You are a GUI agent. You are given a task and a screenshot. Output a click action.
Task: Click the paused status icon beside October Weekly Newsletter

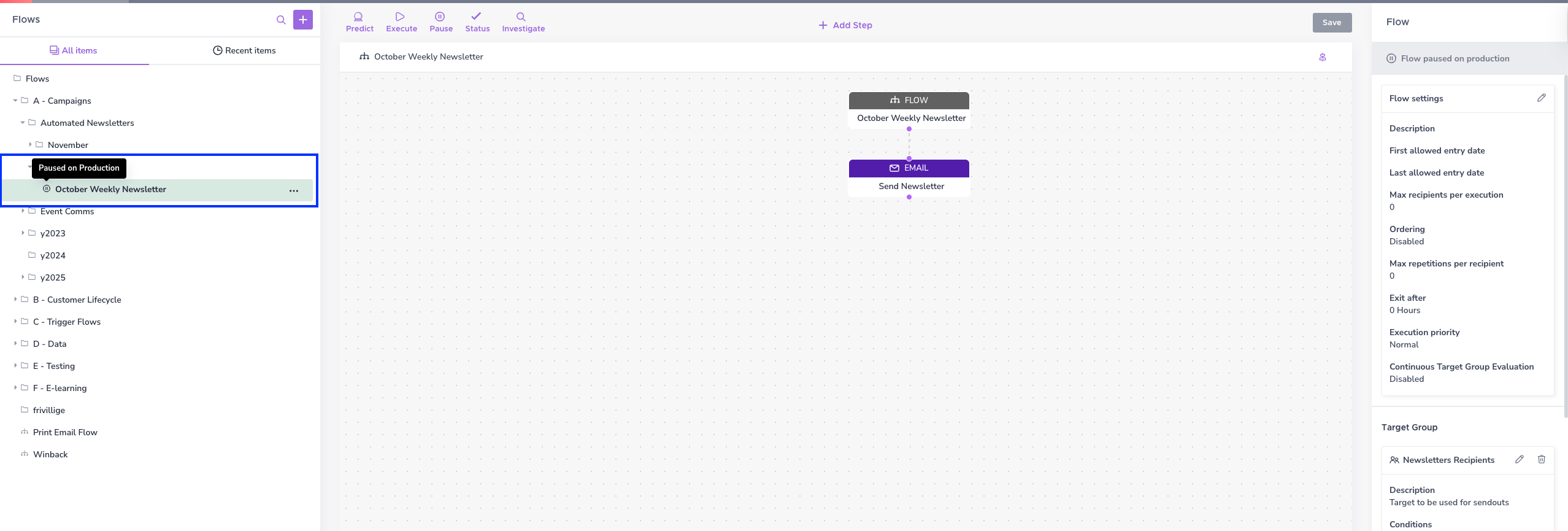coord(47,189)
